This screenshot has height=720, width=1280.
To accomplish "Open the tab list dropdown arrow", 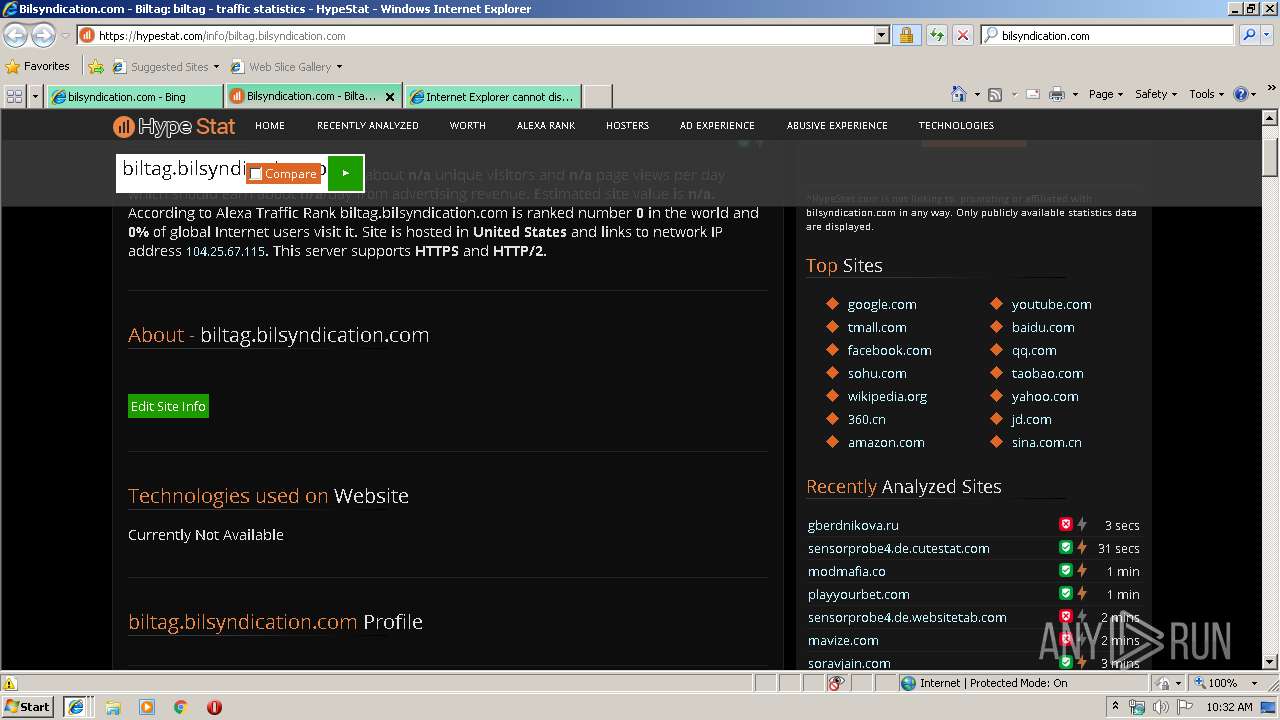I will coord(36,96).
